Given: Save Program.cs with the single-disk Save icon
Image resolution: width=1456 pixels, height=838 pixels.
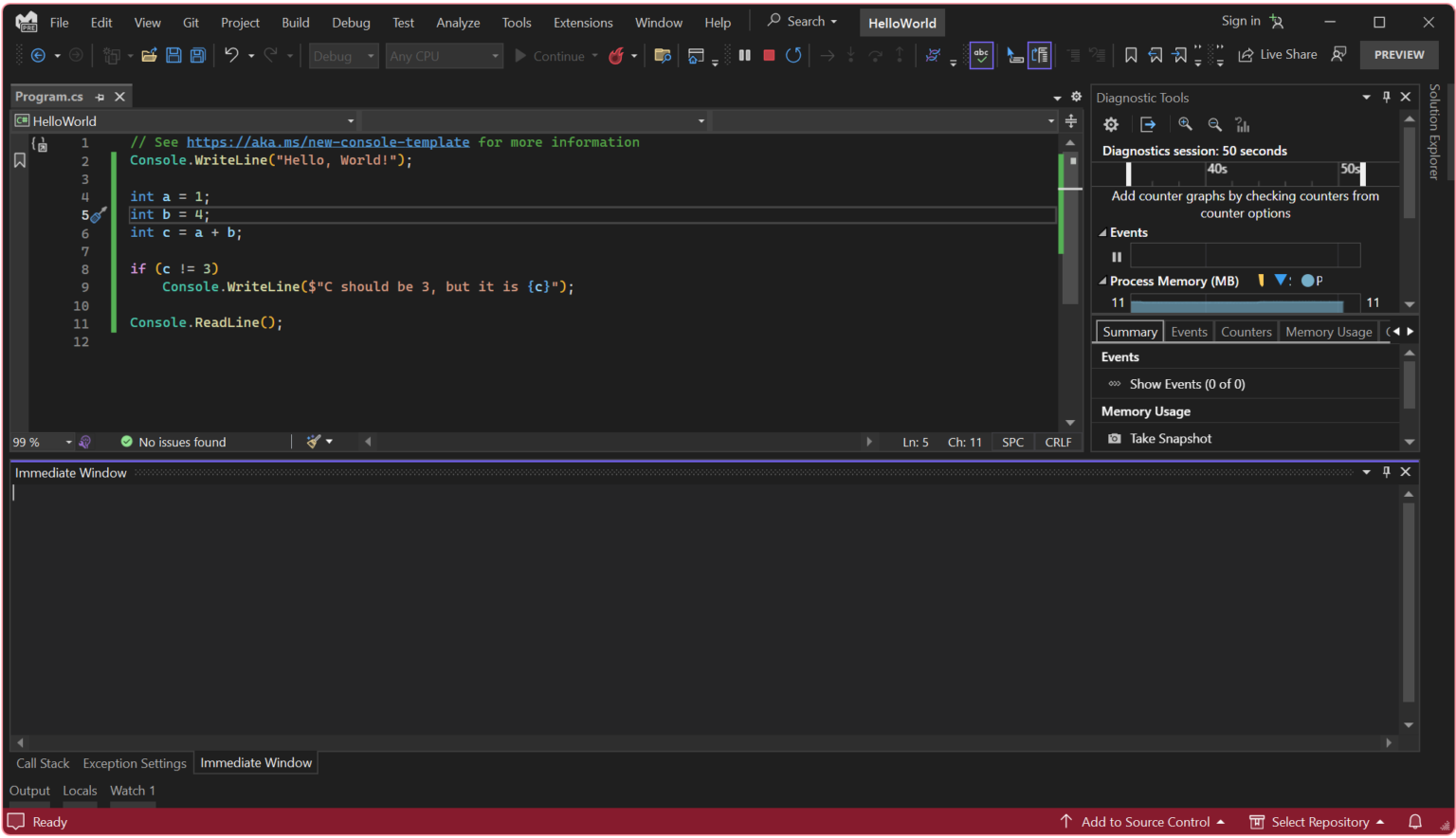Looking at the screenshot, I should click(x=173, y=56).
